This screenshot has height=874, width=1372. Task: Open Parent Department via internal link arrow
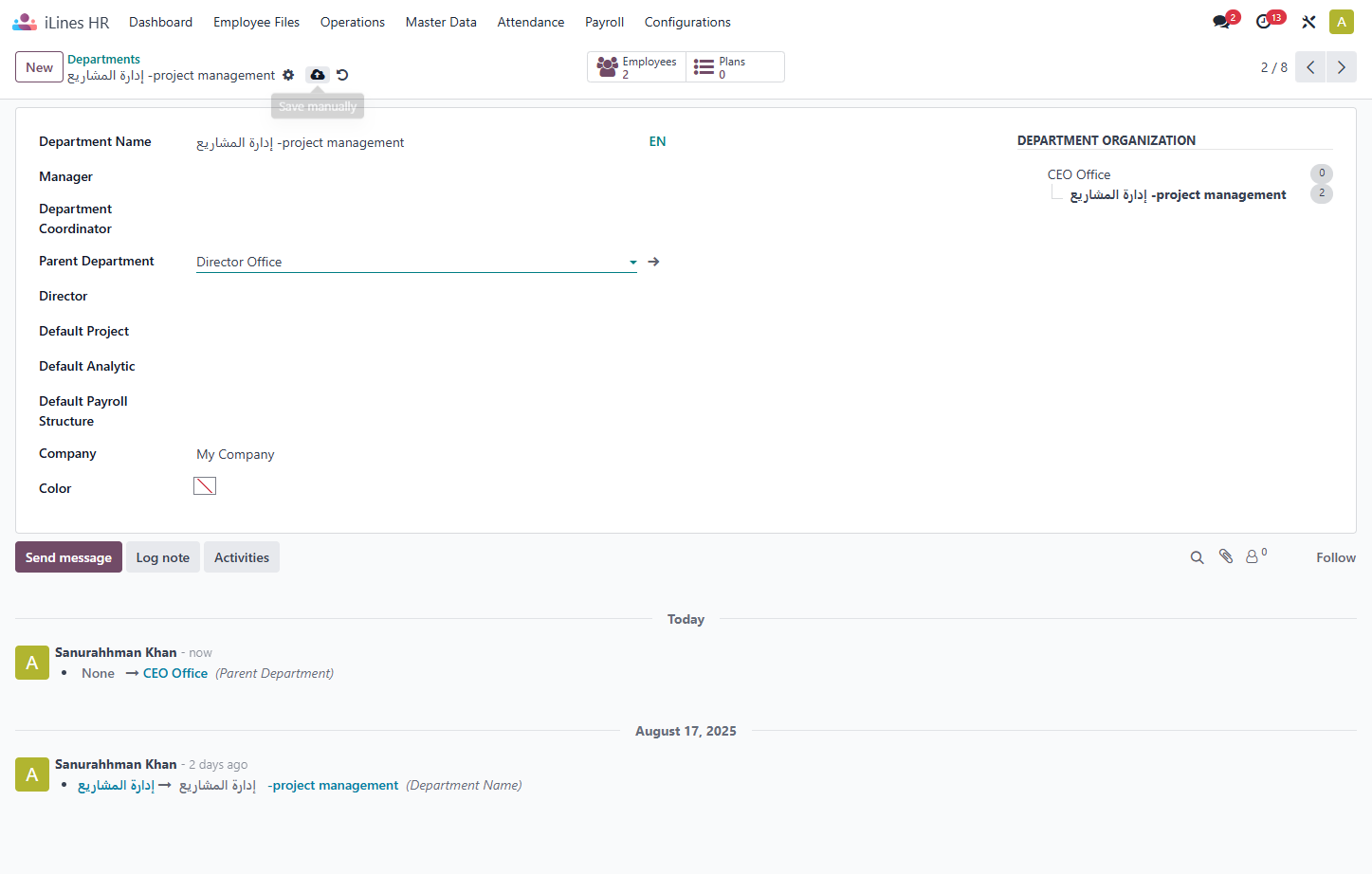pos(653,262)
